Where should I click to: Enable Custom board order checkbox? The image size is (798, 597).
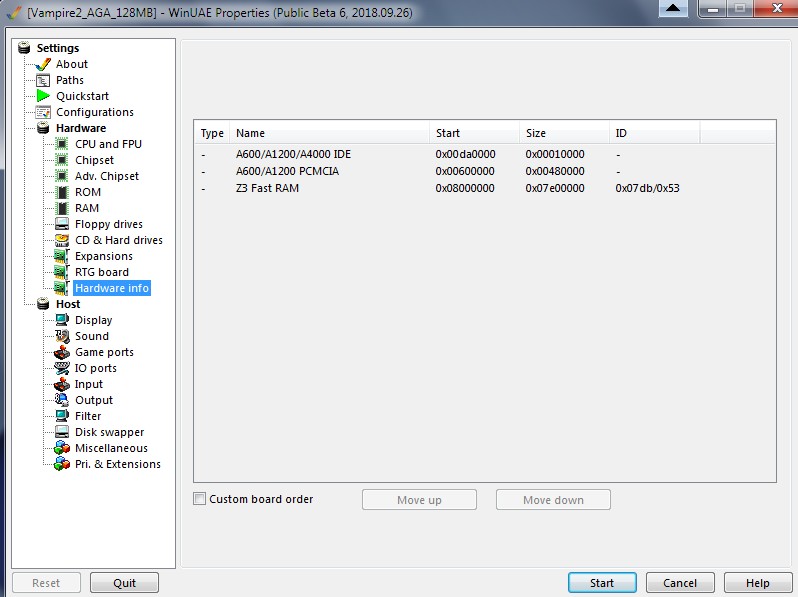pyautogui.click(x=200, y=499)
